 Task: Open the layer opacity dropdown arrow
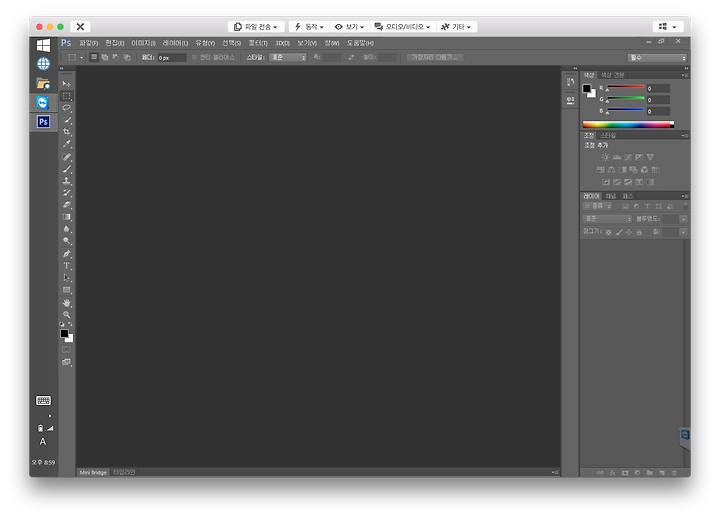point(683,219)
